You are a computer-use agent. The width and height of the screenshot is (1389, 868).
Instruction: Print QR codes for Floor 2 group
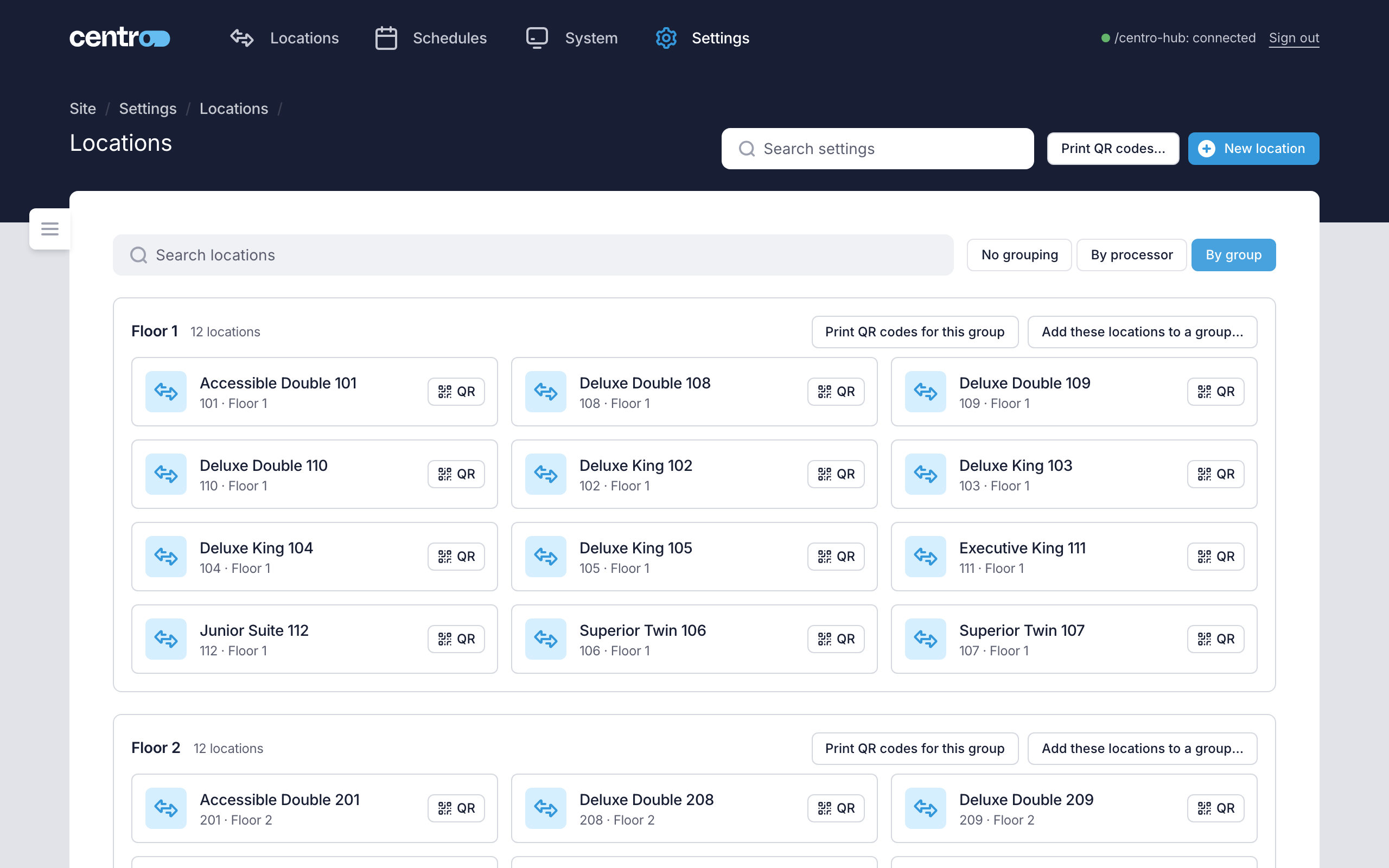pos(915,749)
